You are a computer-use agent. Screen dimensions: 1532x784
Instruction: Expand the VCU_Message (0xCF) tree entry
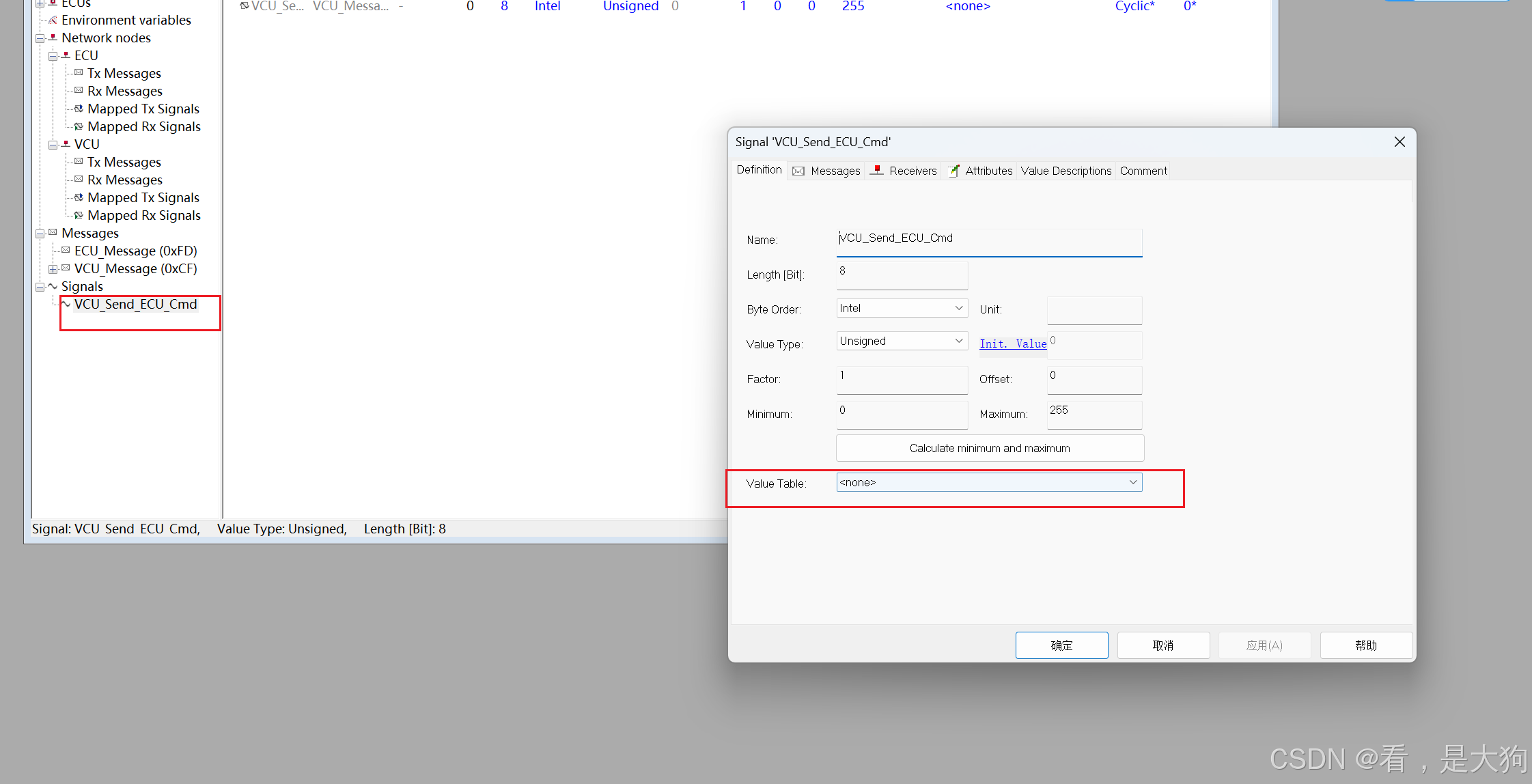tap(53, 269)
